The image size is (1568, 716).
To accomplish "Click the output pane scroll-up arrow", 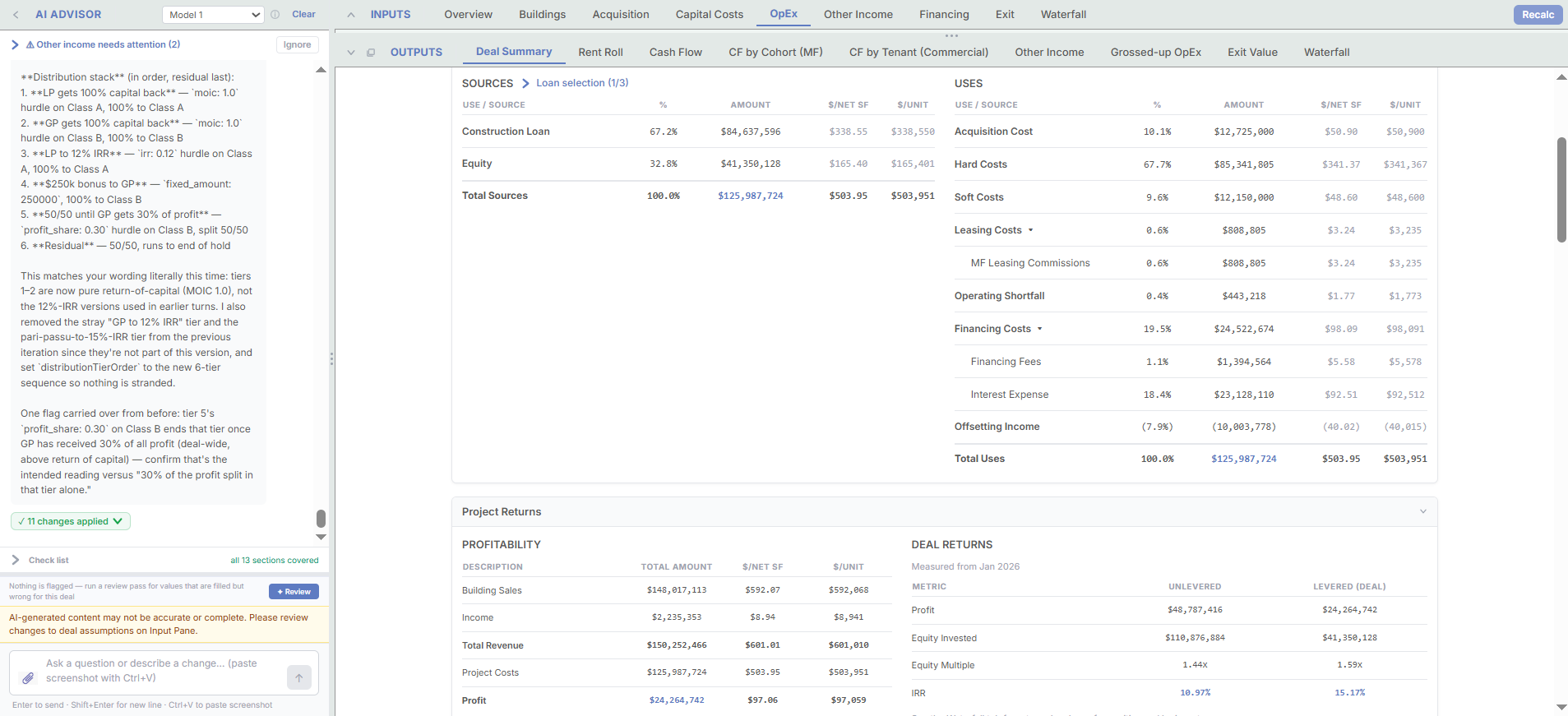I will pos(1561,77).
